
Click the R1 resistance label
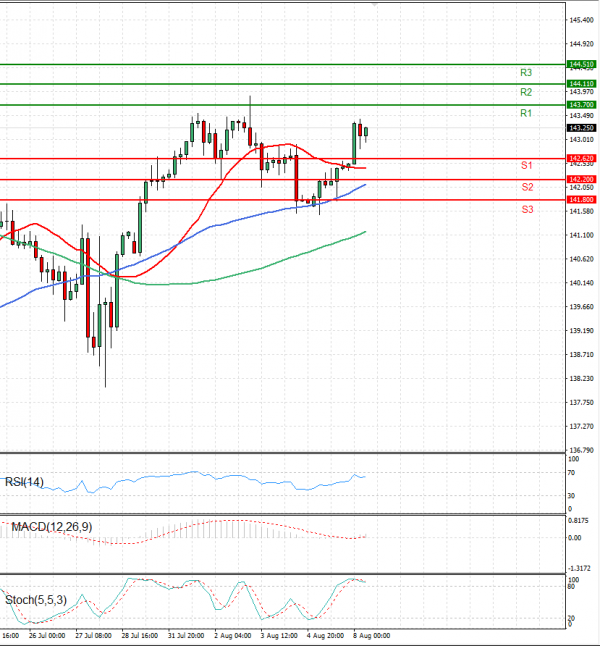(x=526, y=113)
